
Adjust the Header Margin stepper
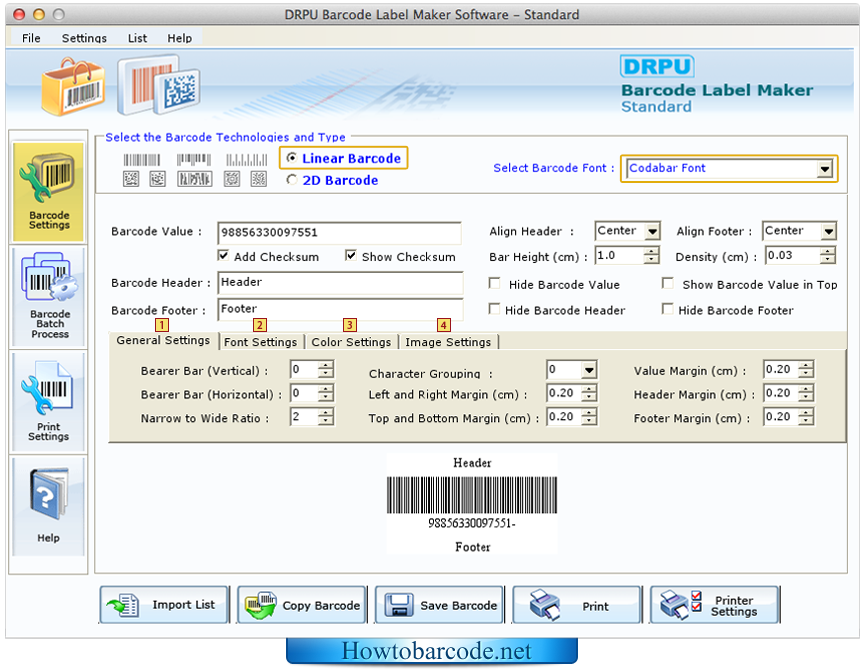[x=806, y=393]
